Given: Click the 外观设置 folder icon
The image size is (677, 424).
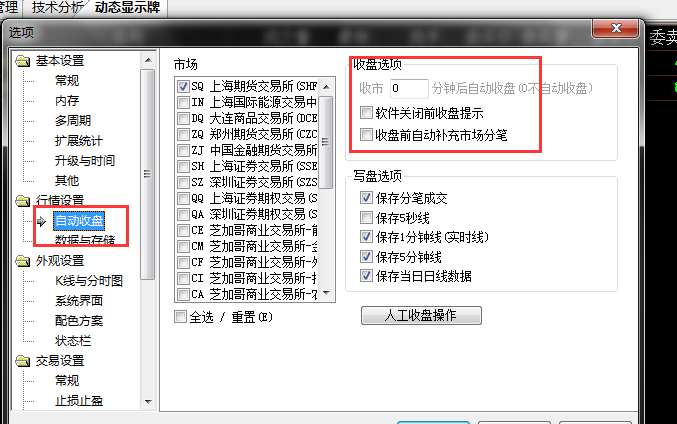Looking at the screenshot, I should coord(22,261).
